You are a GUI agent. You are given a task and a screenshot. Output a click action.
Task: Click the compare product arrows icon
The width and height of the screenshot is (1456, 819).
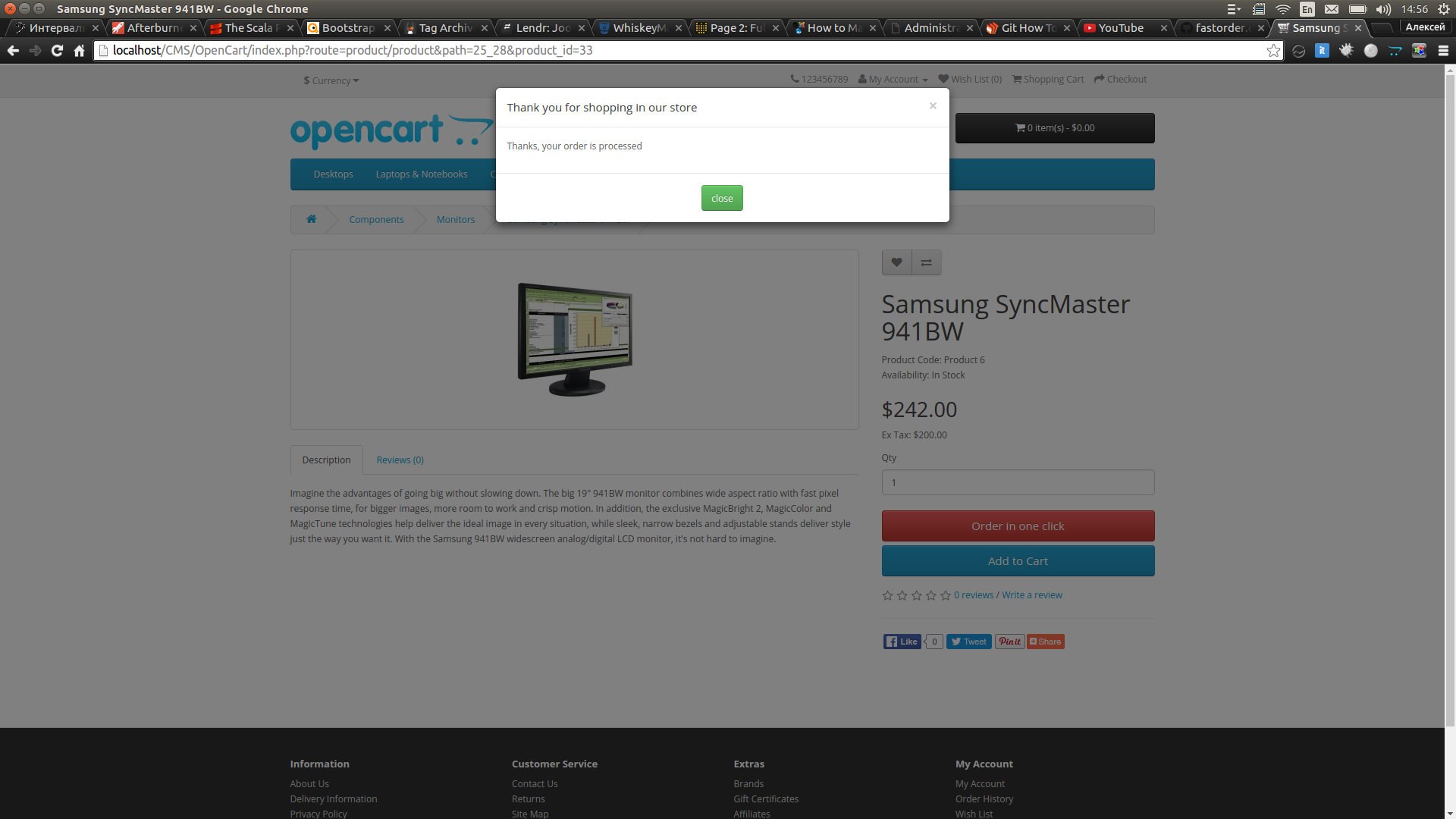point(926,262)
